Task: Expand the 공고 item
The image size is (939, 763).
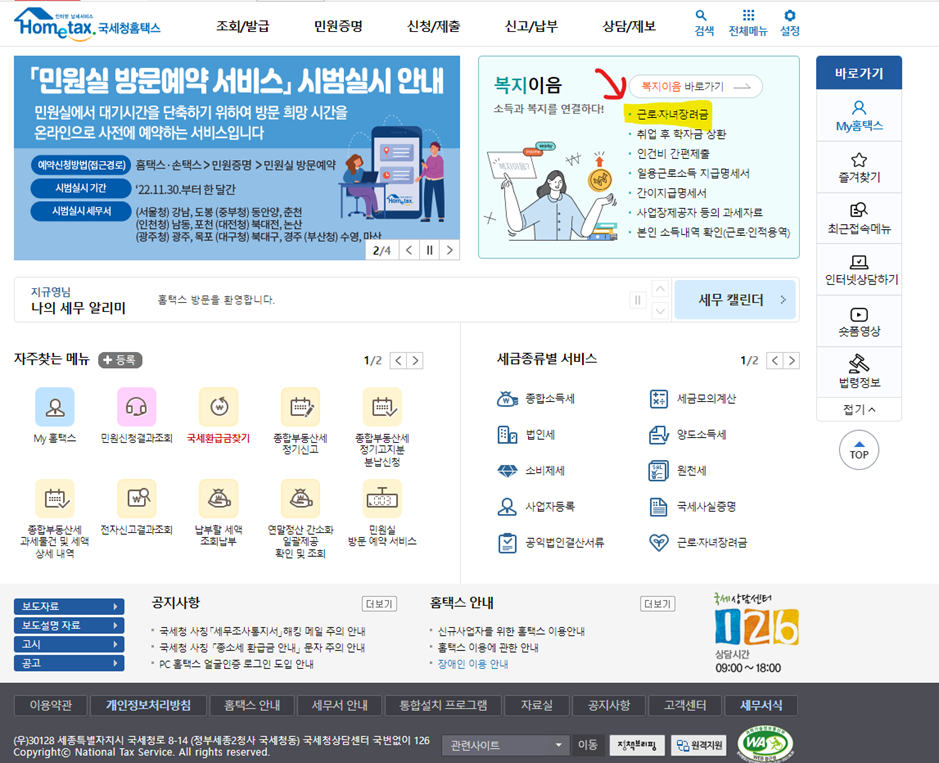Action: [69, 663]
